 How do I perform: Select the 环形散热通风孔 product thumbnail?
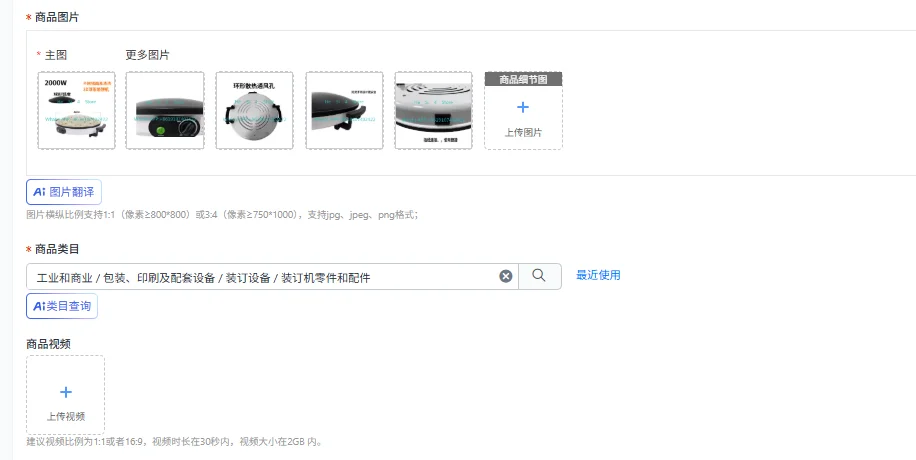coord(254,110)
